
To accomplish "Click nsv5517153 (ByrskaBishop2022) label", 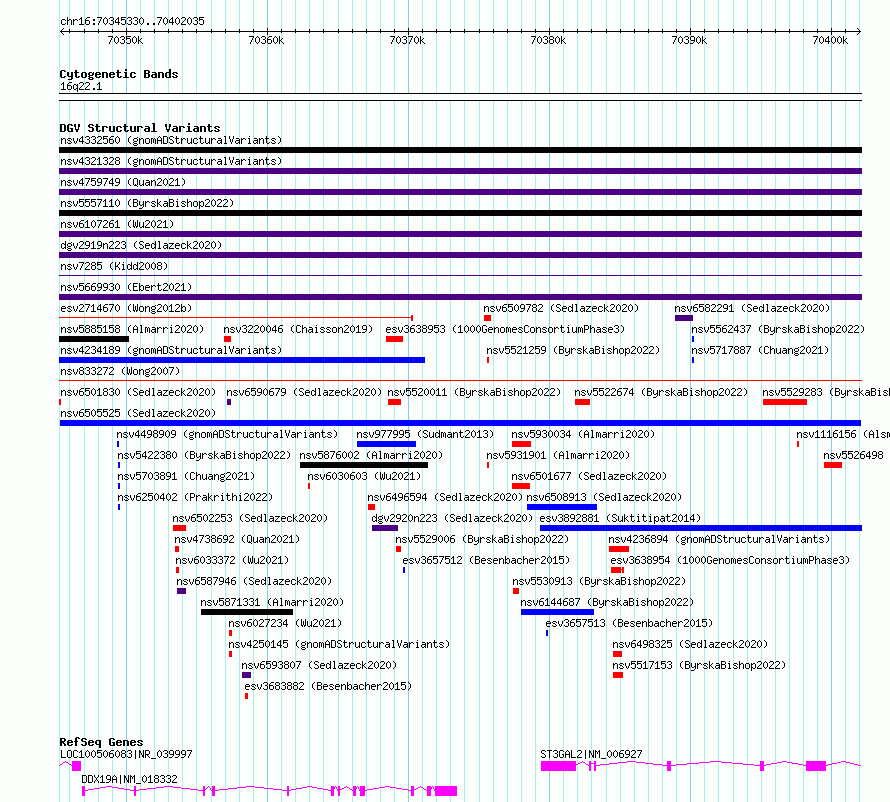I will [699, 665].
